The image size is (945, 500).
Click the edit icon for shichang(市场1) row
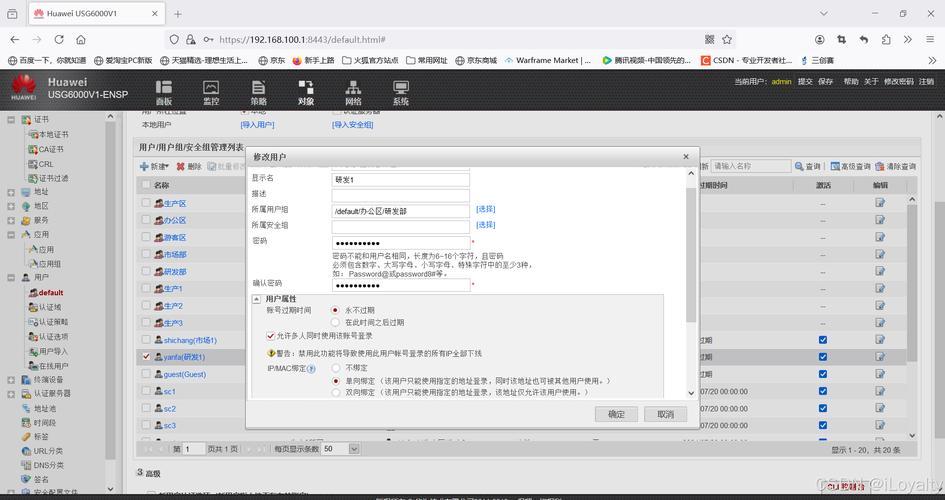point(880,340)
